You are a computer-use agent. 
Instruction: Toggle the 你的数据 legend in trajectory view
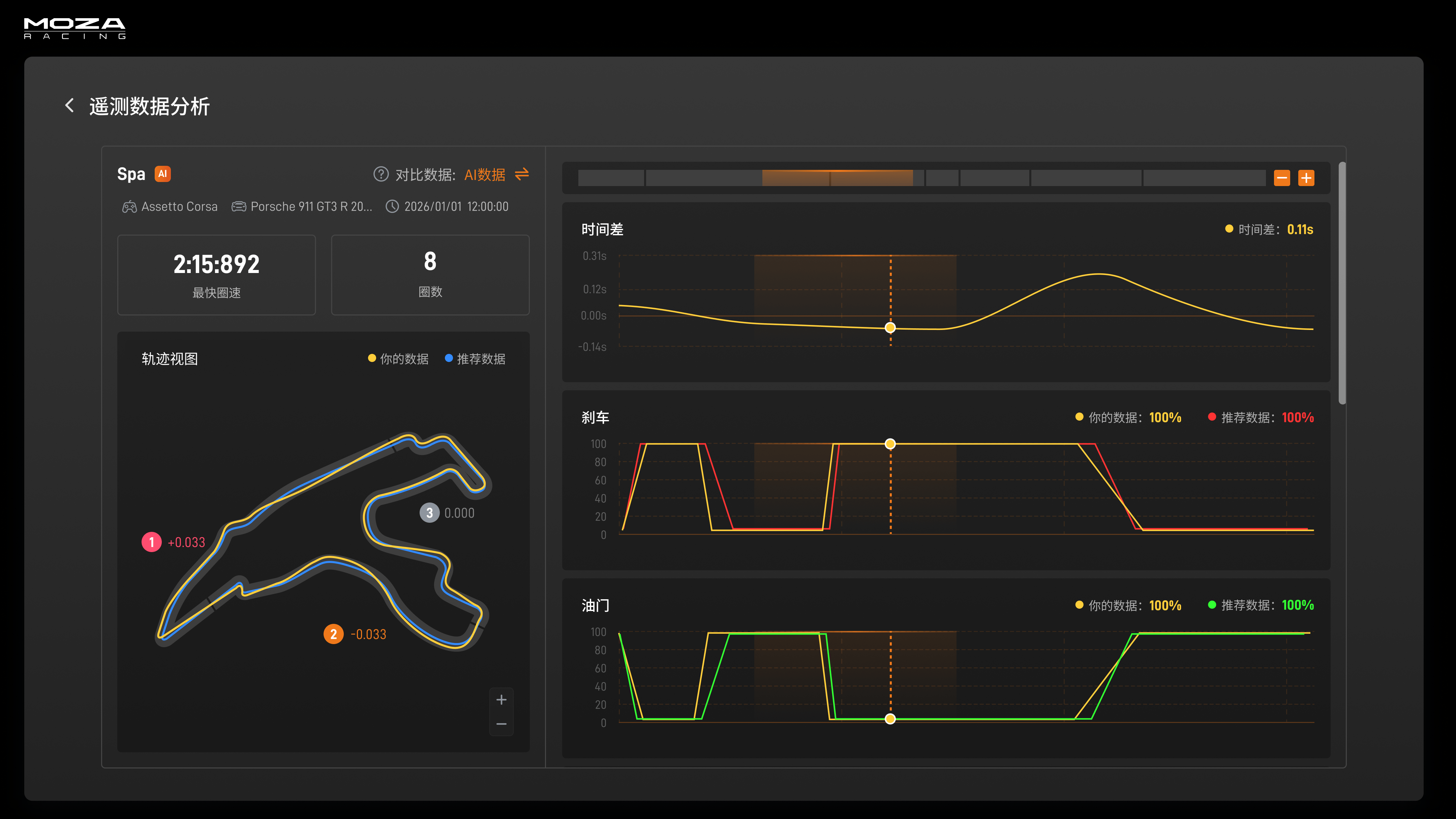[398, 358]
